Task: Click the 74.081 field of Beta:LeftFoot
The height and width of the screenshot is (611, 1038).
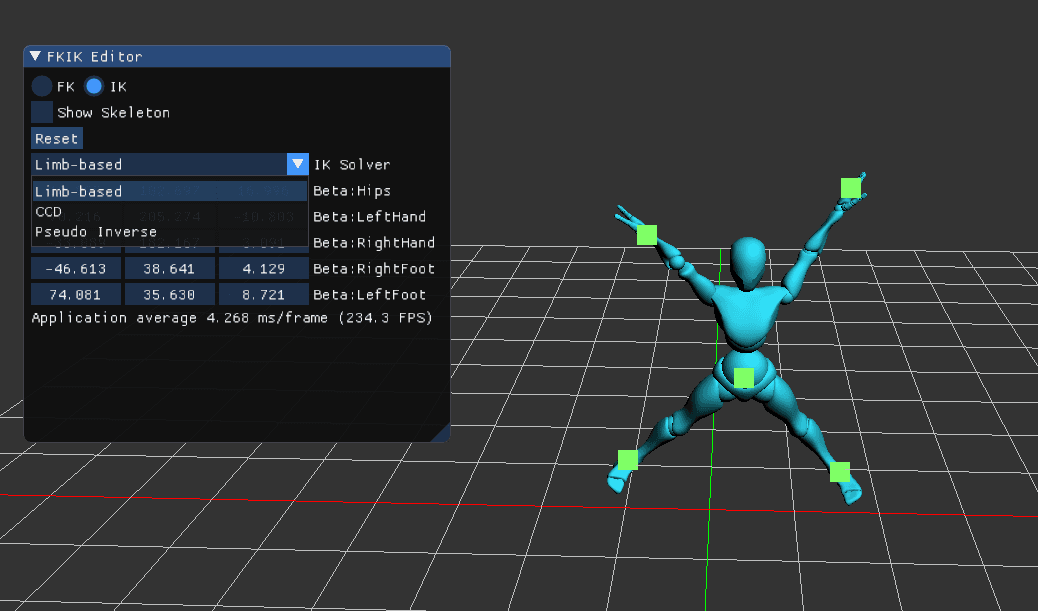Action: point(76,295)
